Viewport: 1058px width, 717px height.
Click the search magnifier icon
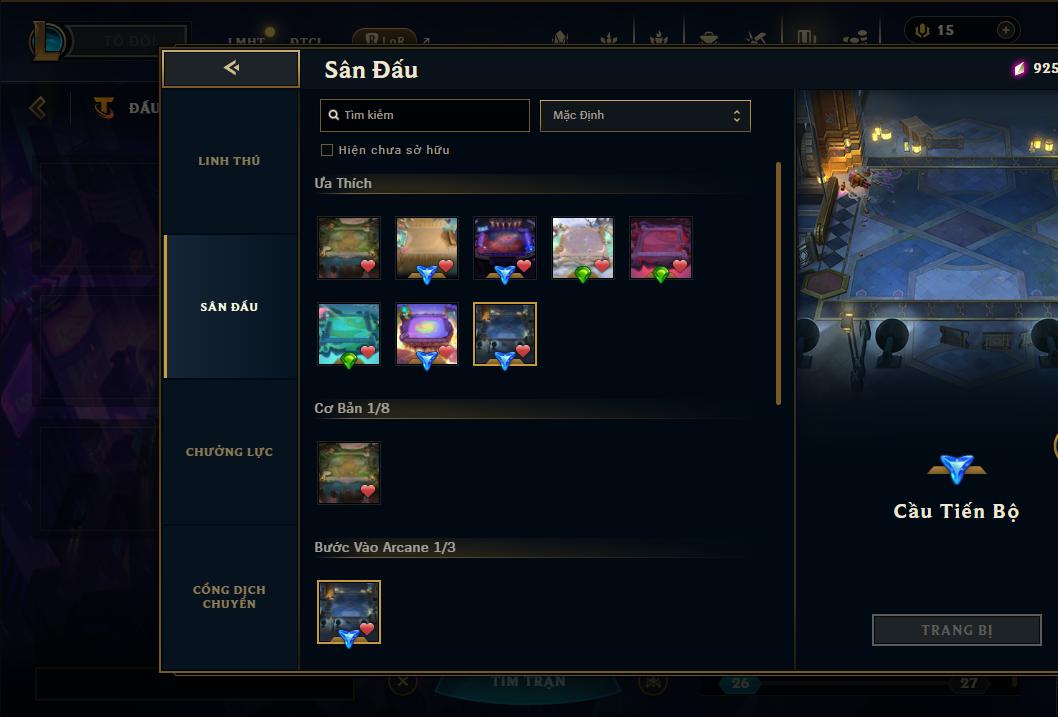coord(333,115)
